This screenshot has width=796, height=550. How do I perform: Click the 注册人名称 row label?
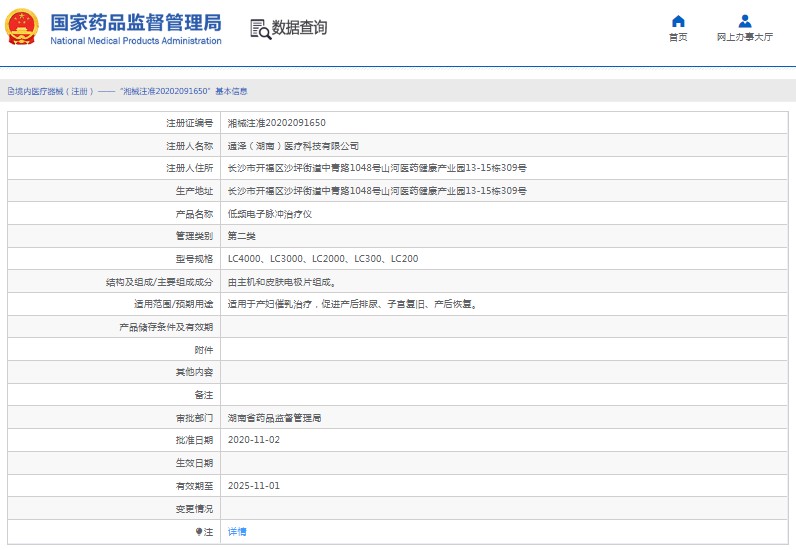[190, 146]
